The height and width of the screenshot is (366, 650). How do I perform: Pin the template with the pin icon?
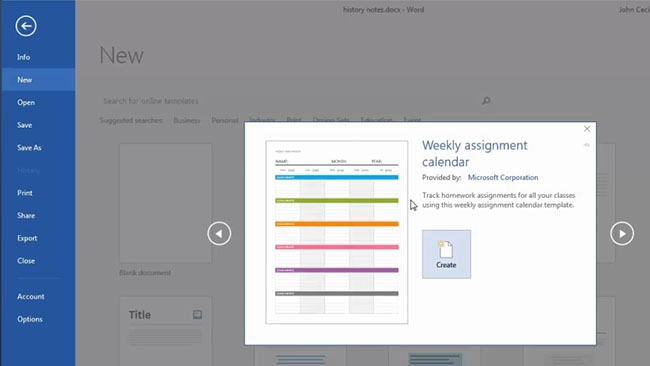[x=587, y=145]
